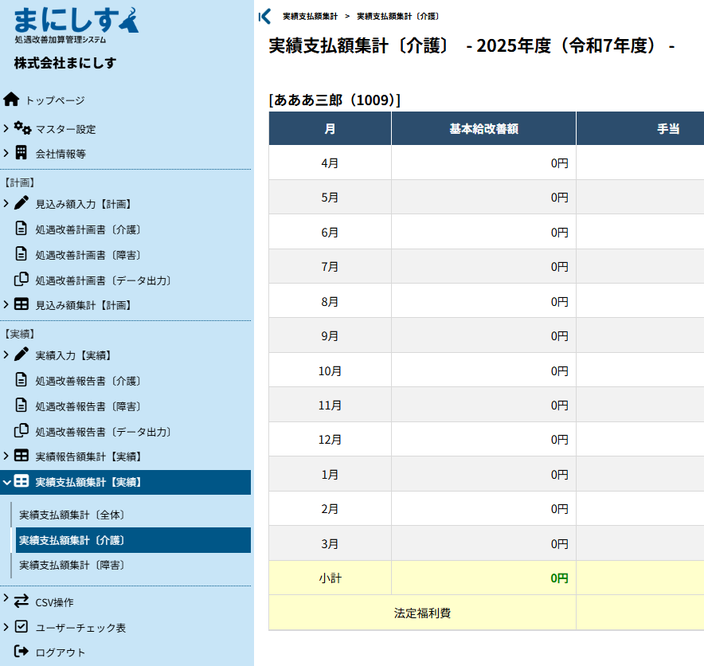704x666 pixels.
Task: Open 処遇改善報告書〔データ出力〕 menu item
Action: tap(103, 432)
